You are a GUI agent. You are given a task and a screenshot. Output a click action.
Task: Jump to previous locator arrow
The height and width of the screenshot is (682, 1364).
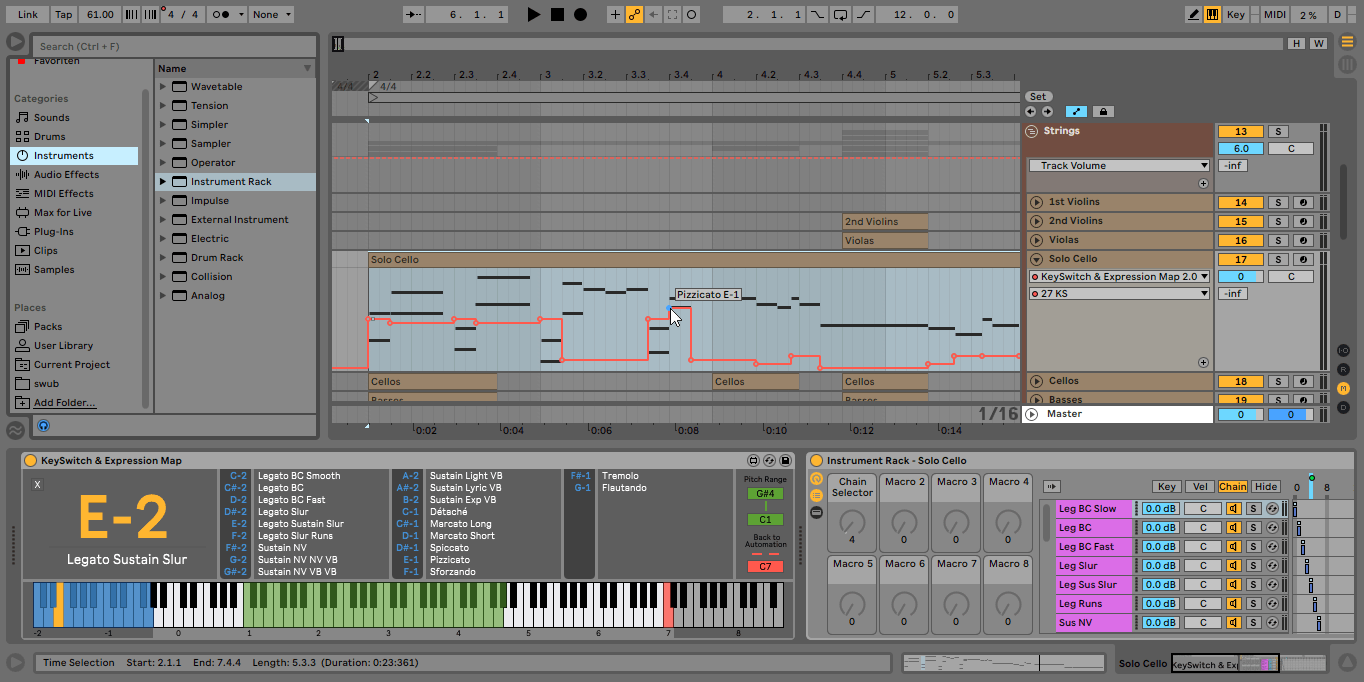pyautogui.click(x=1031, y=112)
